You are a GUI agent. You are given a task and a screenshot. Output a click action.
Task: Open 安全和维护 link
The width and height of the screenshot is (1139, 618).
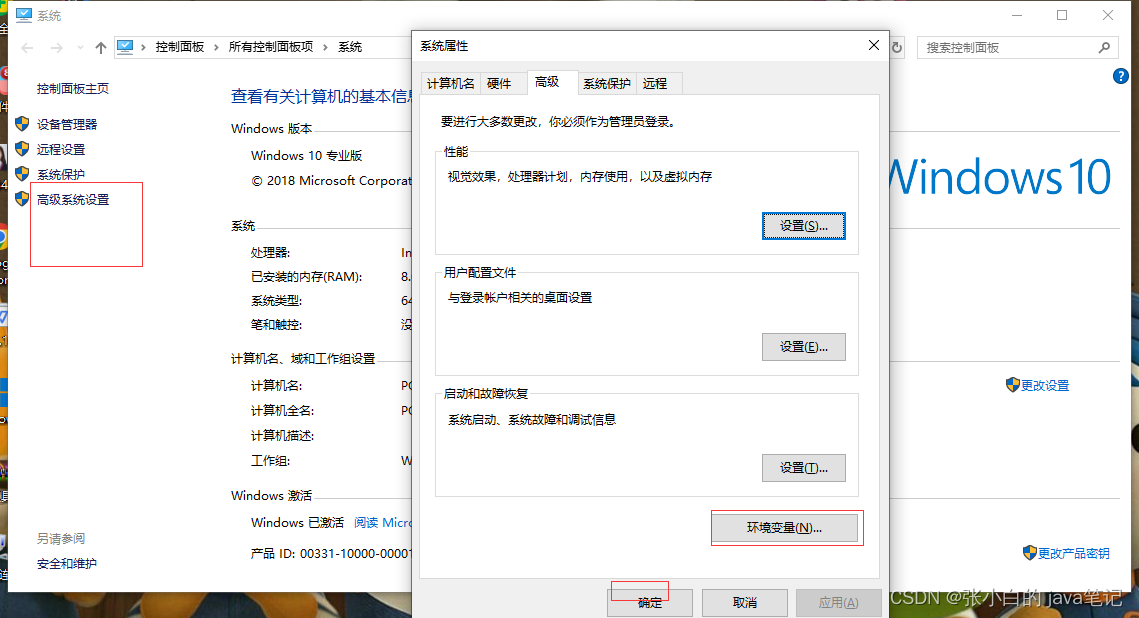(67, 564)
